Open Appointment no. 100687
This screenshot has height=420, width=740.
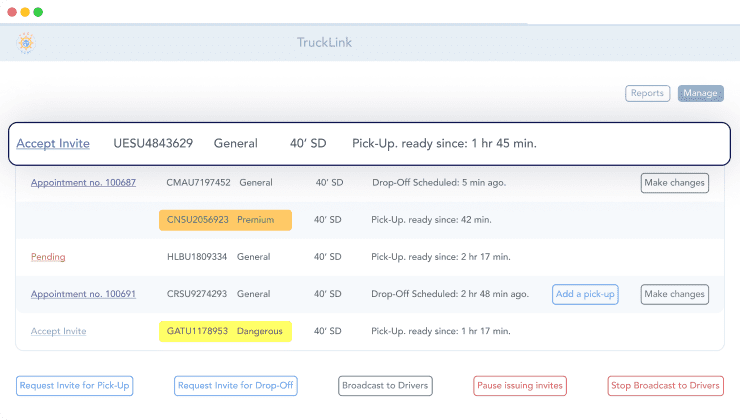coord(83,183)
